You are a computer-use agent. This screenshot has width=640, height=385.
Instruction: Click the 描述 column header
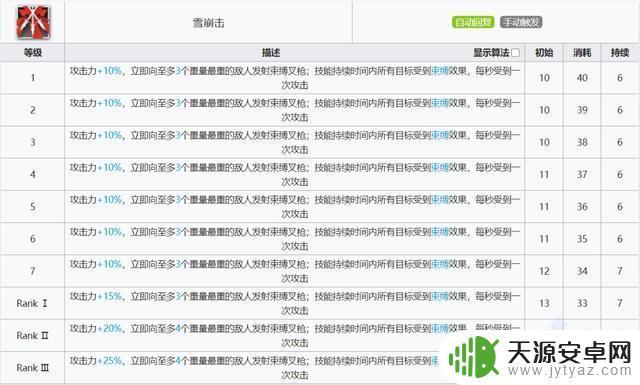271,53
